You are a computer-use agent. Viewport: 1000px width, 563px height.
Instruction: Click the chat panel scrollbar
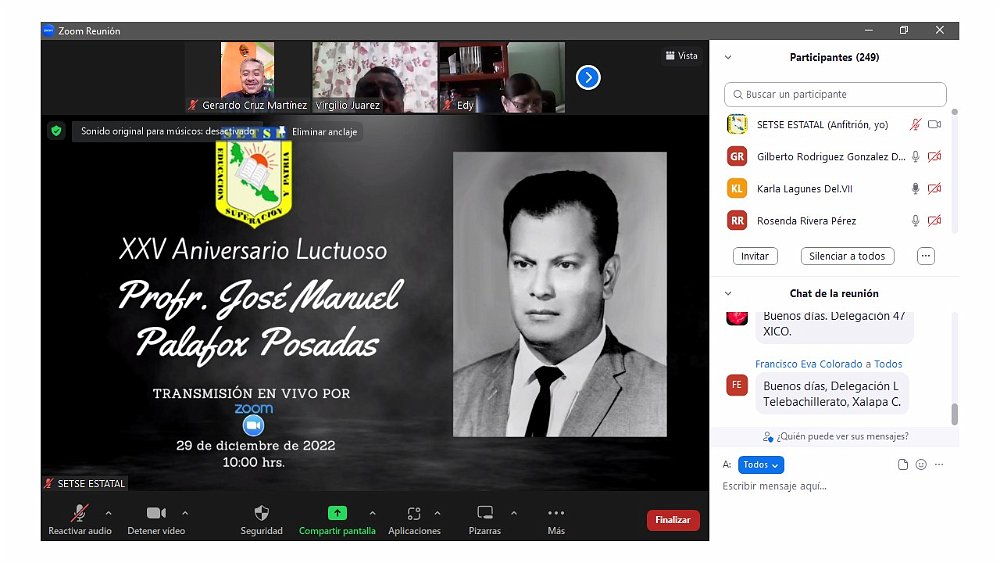(954, 412)
